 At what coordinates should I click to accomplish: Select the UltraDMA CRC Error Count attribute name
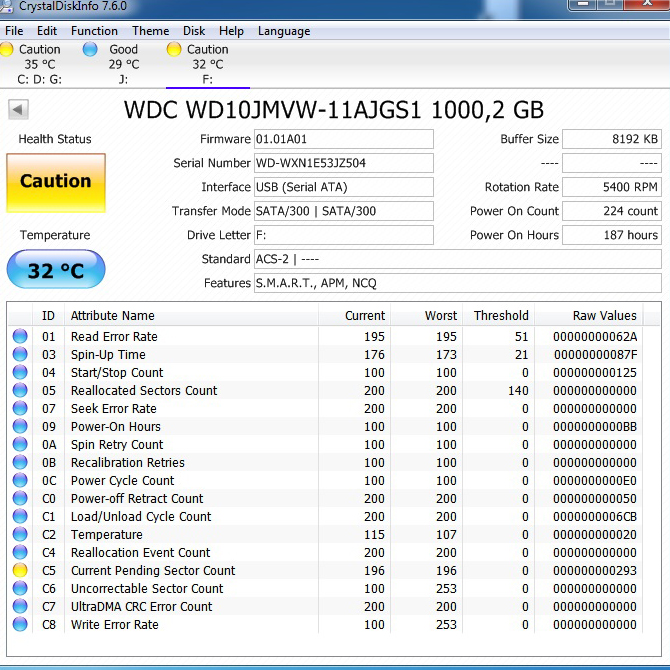(x=141, y=606)
